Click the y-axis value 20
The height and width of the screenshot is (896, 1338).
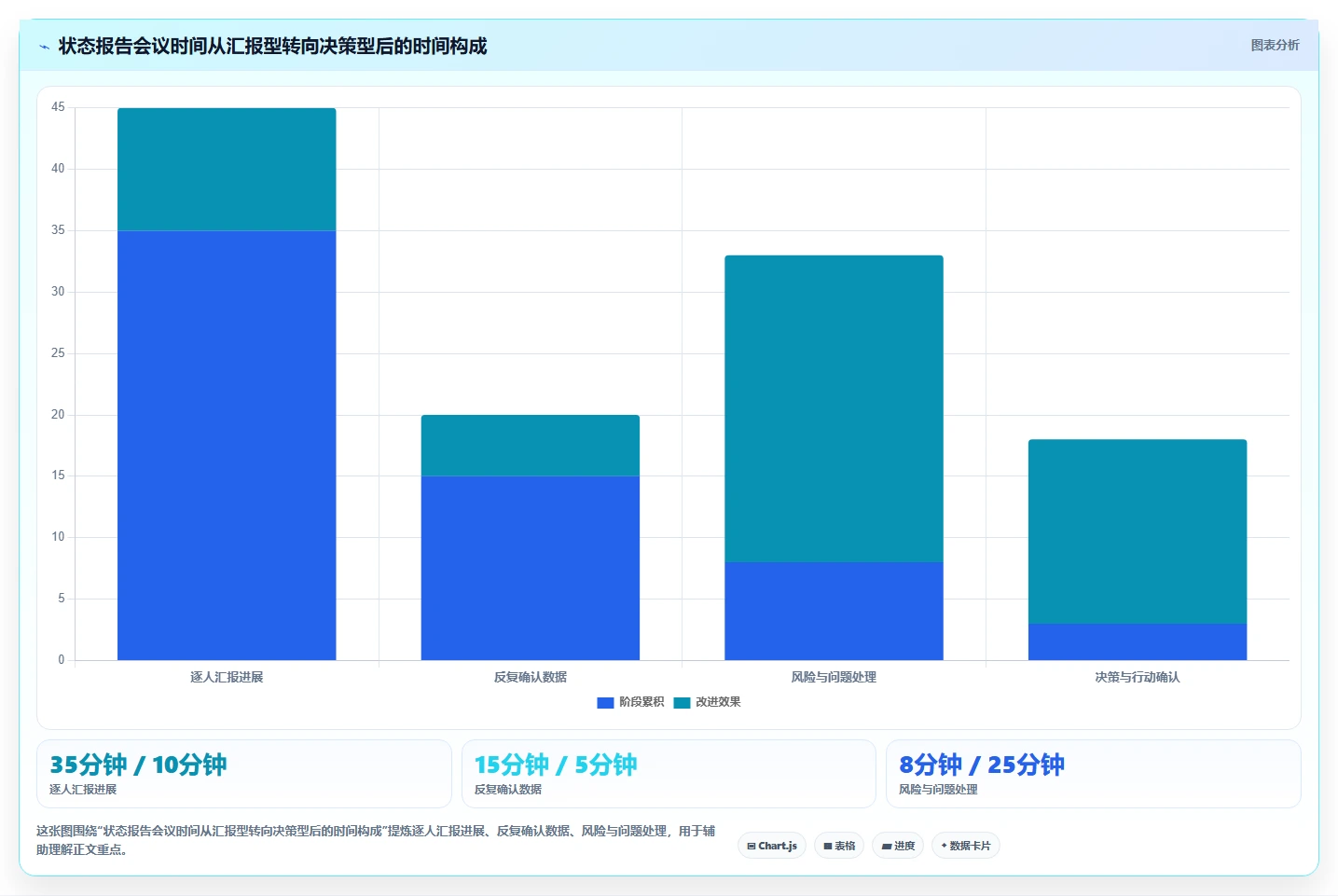[x=58, y=415]
